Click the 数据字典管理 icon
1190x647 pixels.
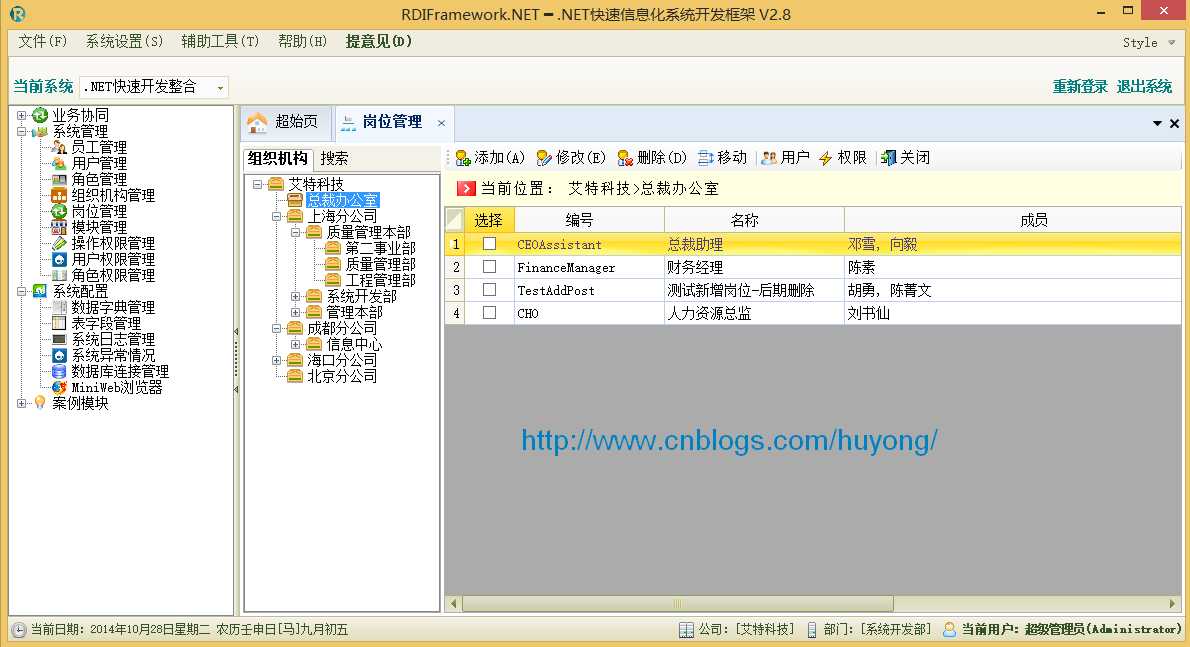pyautogui.click(x=59, y=307)
